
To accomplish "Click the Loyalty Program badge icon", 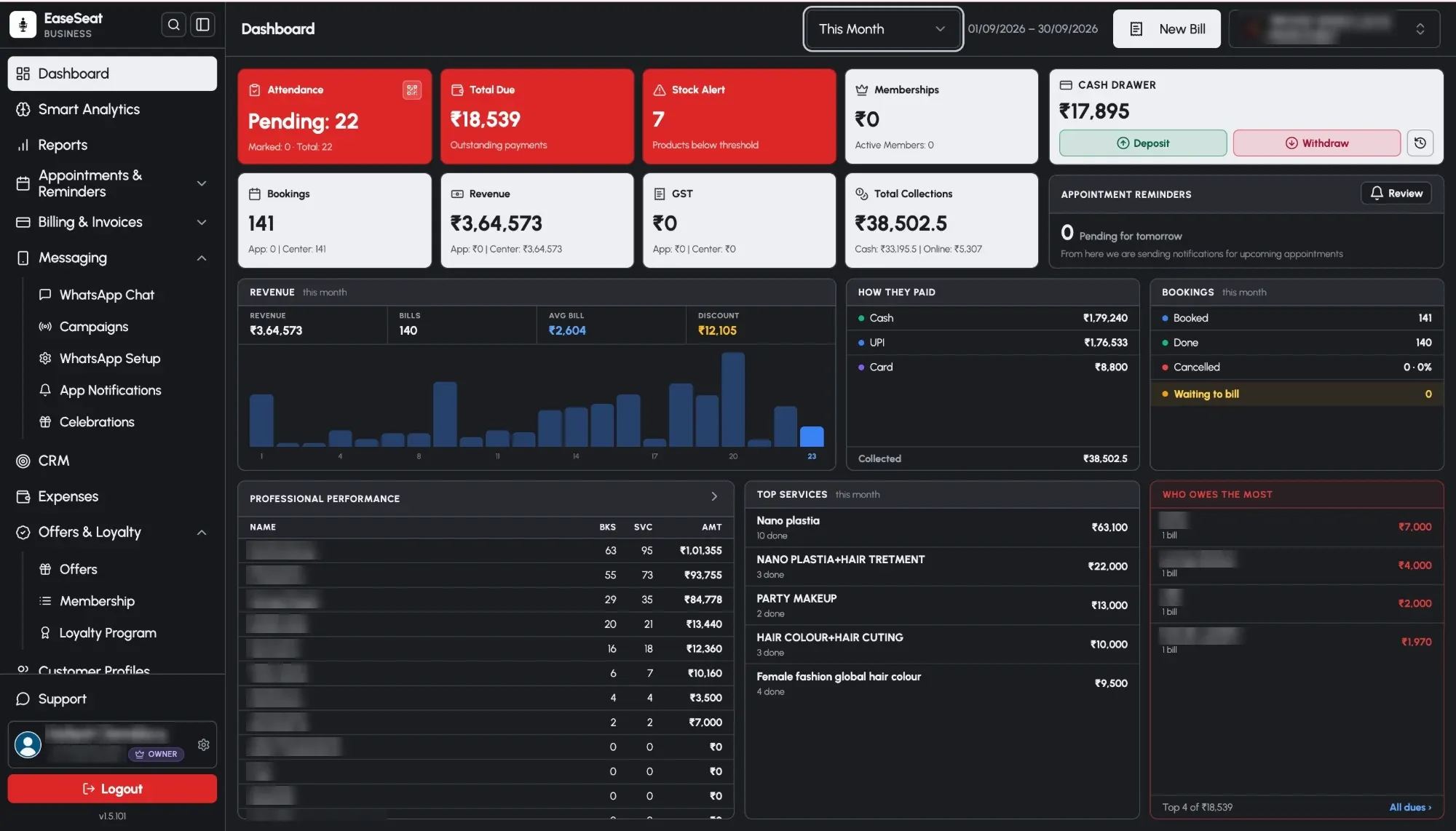I will click(x=45, y=633).
